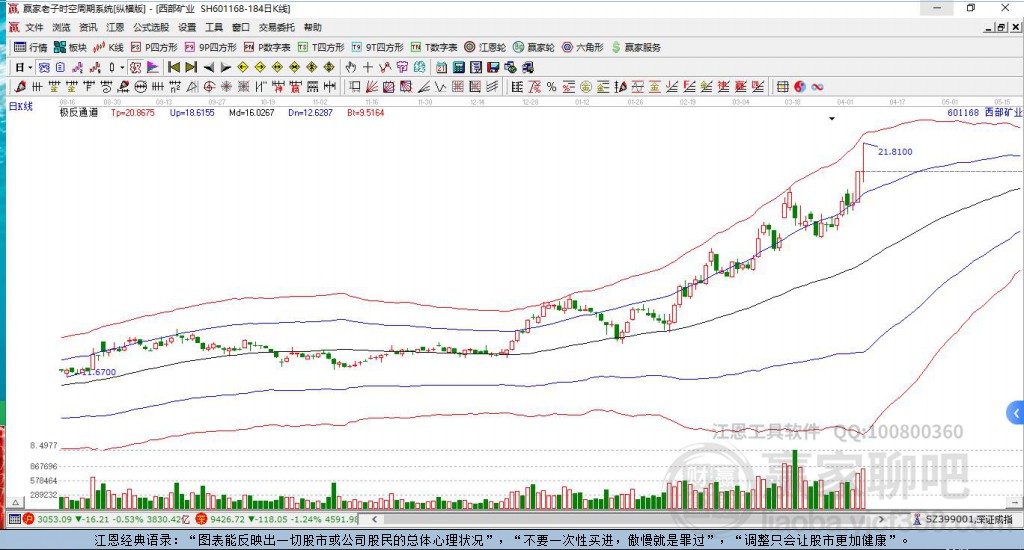Toggle the pressed red swirl icon in second toolbar

point(135,67)
